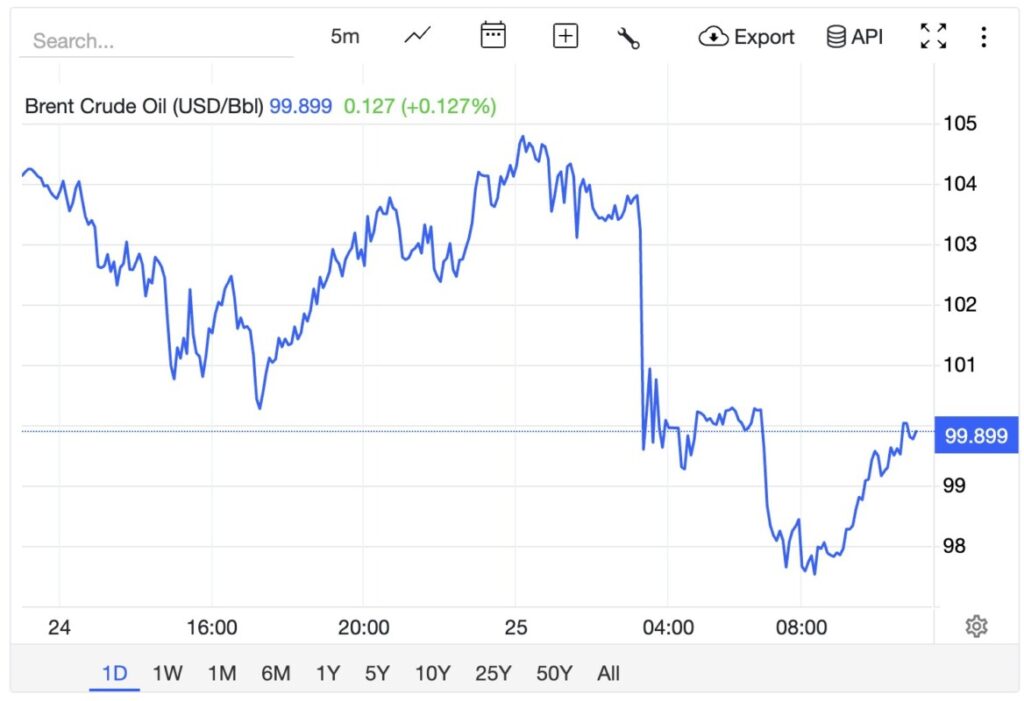Enter fullscreen mode with the expand icon
Image resolution: width=1024 pixels, height=701 pixels.
932,35
